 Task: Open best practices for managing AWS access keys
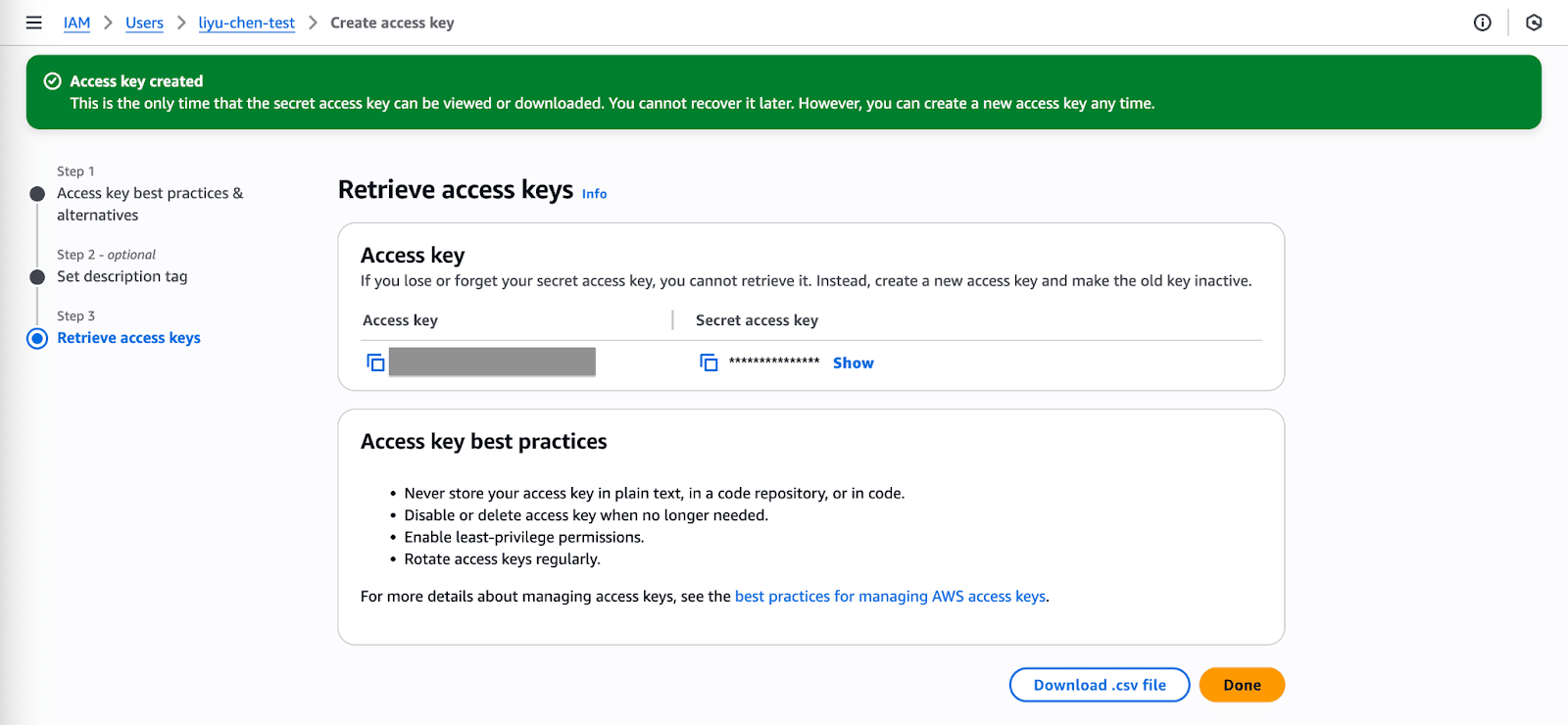890,597
